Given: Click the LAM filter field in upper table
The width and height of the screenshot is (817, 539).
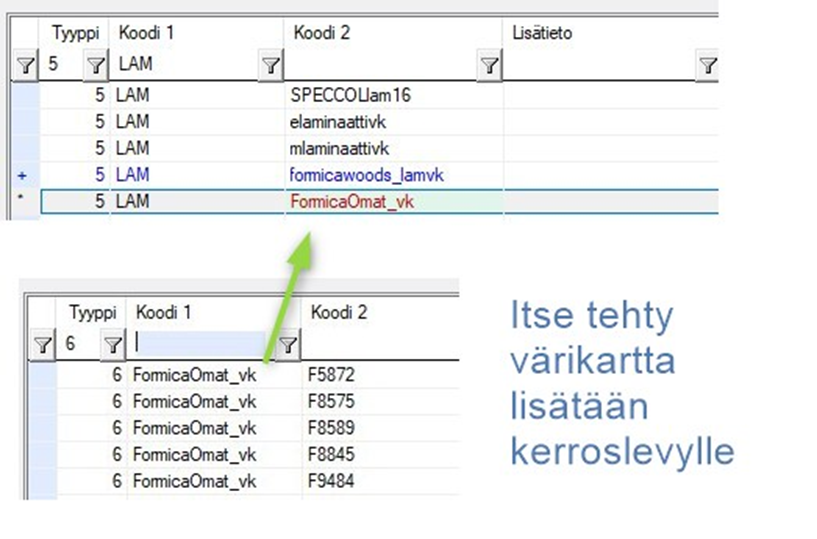Looking at the screenshot, I should pos(183,66).
